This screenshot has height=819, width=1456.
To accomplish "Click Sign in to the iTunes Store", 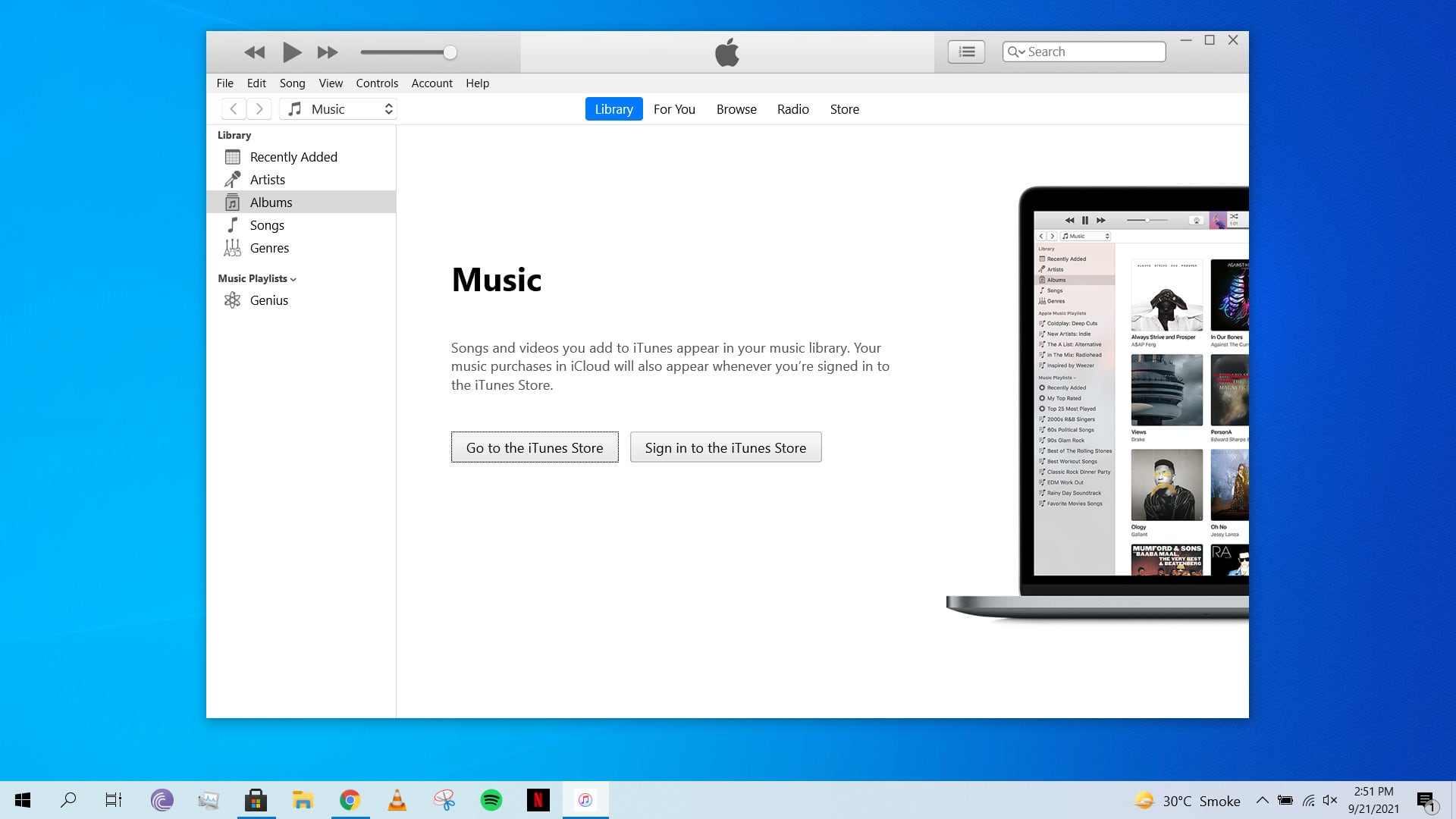I will point(725,447).
